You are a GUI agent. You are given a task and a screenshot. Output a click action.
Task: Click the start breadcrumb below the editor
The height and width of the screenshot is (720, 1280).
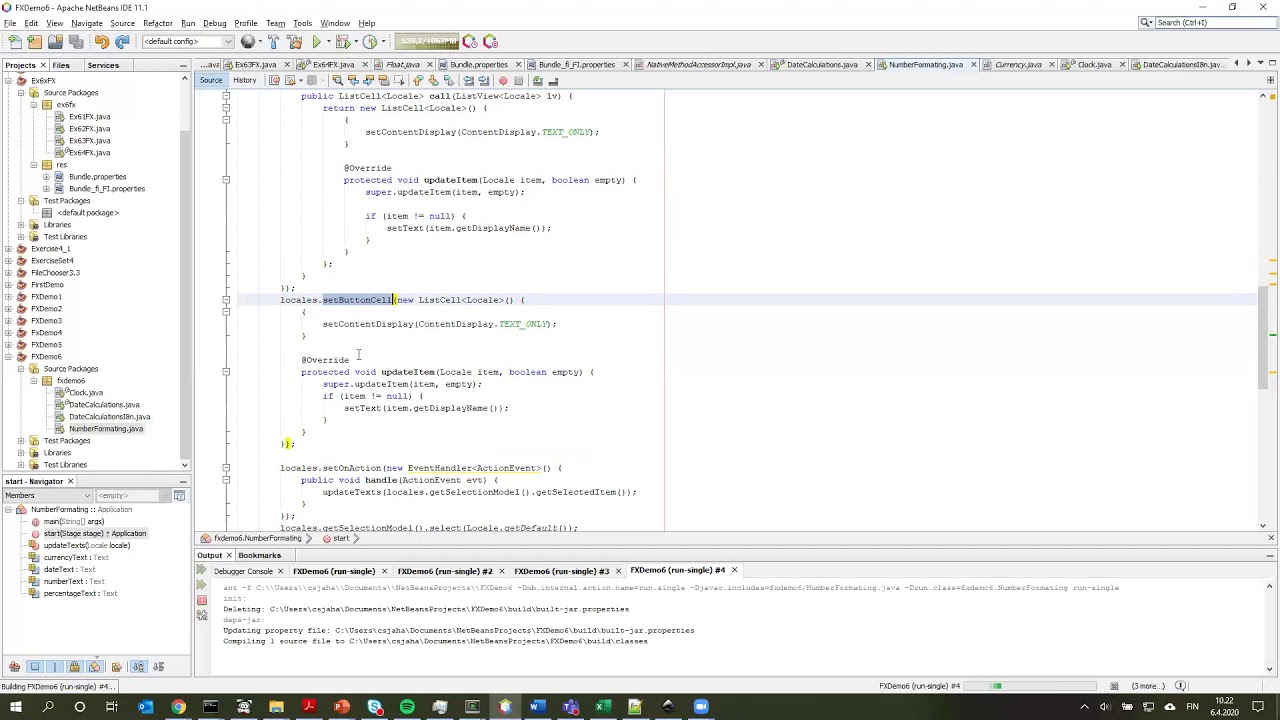341,539
